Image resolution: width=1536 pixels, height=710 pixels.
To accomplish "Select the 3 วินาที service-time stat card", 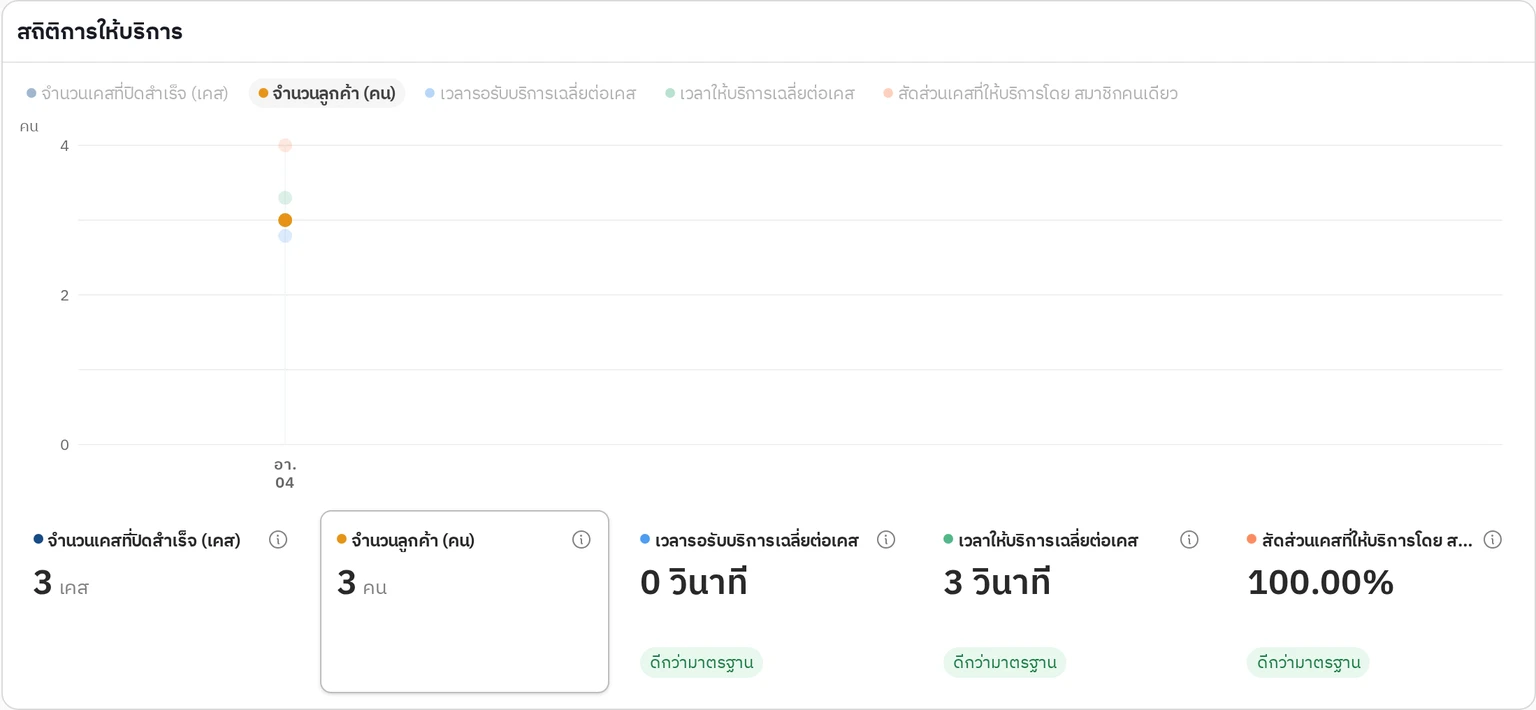I will coord(1071,601).
